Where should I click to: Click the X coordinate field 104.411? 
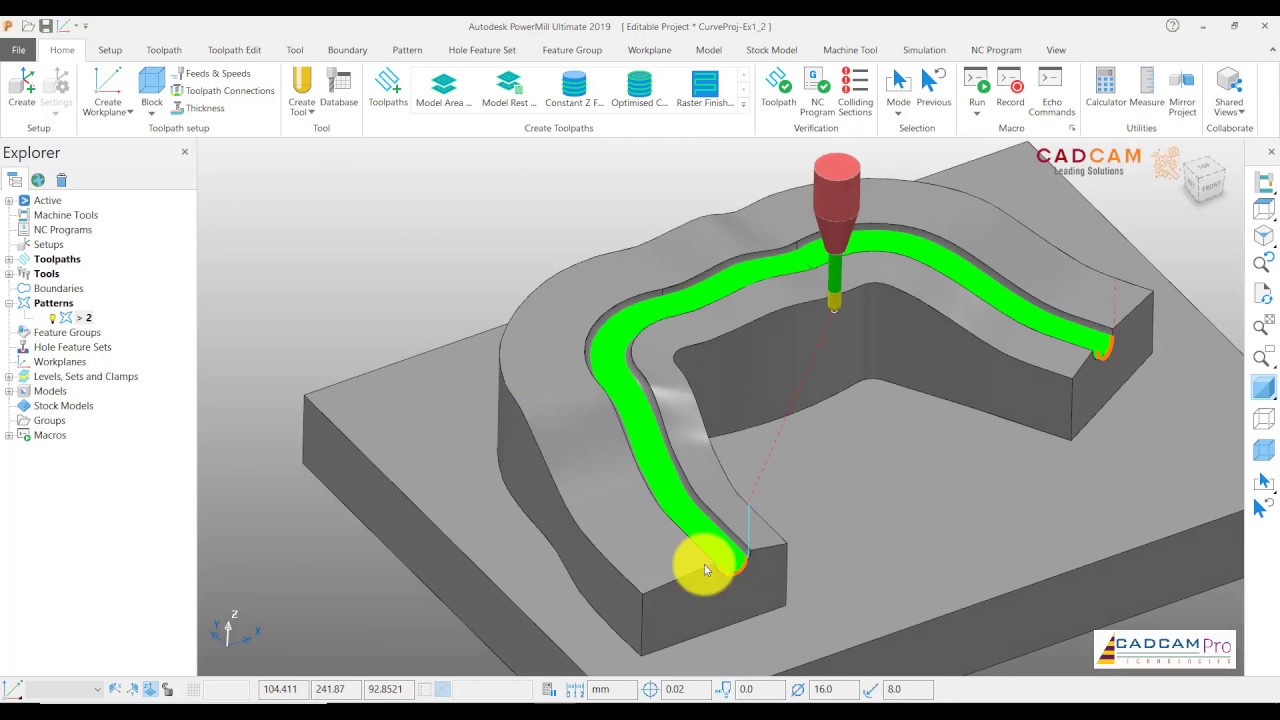coord(283,689)
